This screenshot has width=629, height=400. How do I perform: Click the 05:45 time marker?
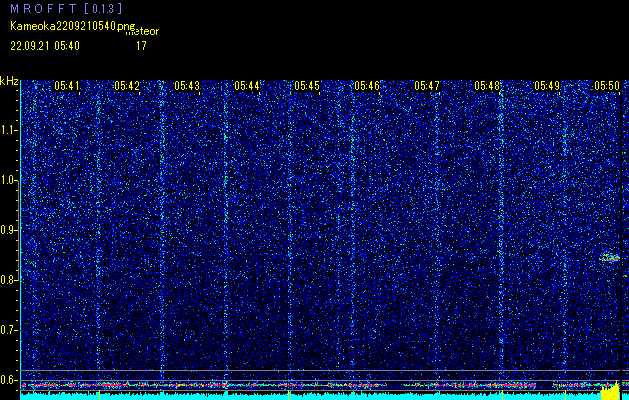[307, 85]
